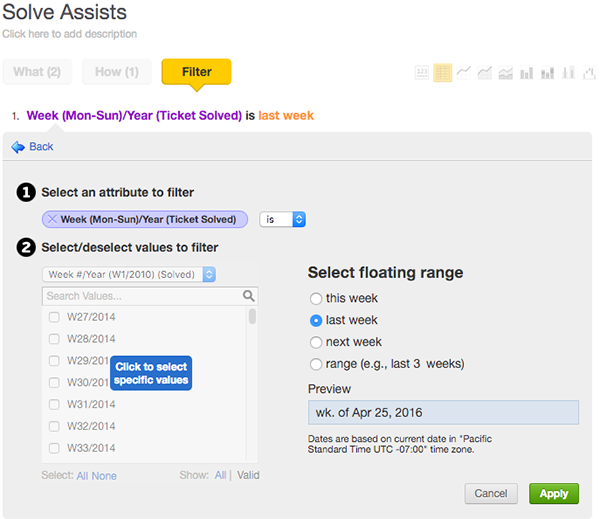Select the headline number report type icon

422,73
